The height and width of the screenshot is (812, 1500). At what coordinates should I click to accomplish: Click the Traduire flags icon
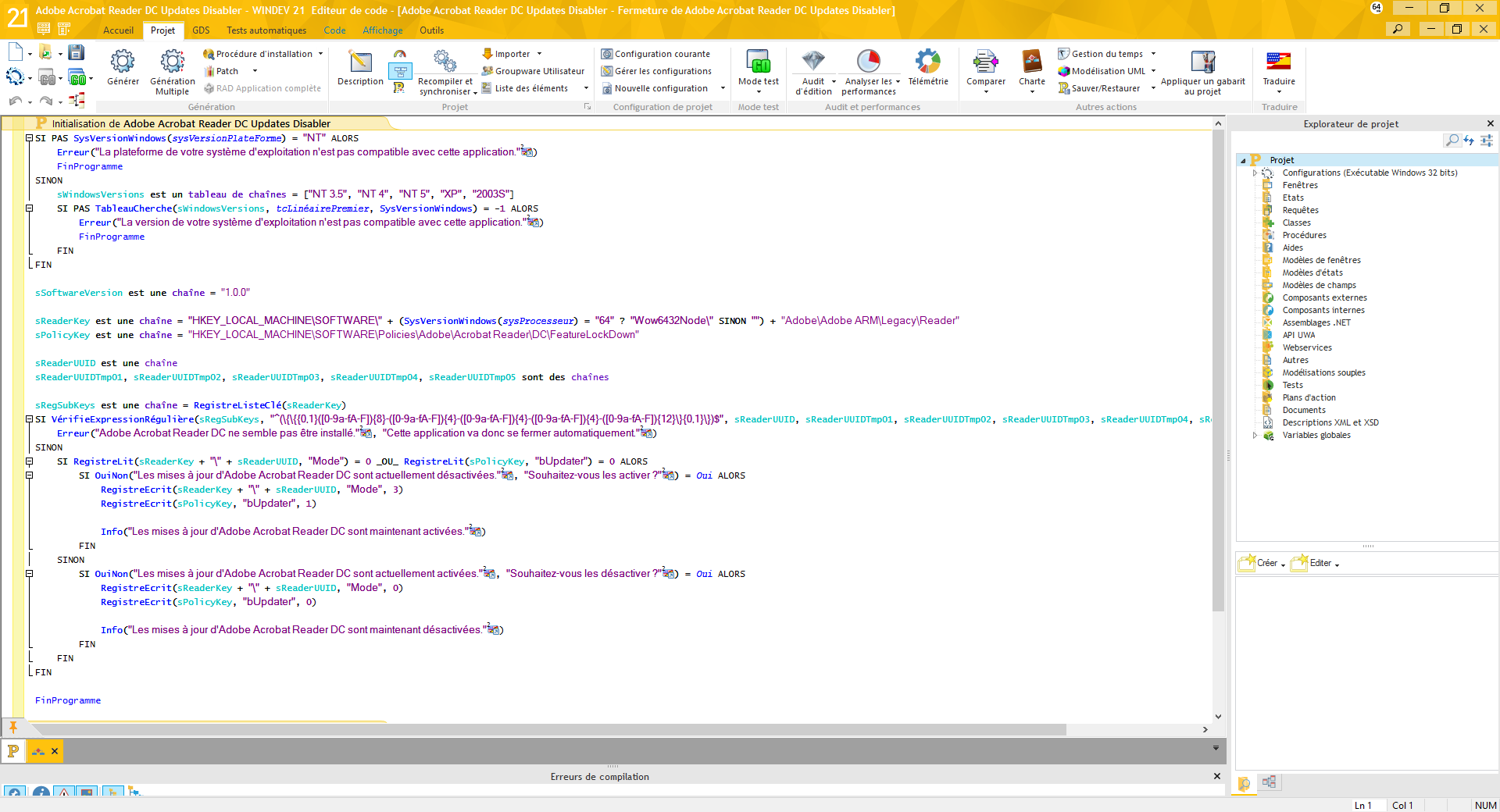click(x=1279, y=61)
